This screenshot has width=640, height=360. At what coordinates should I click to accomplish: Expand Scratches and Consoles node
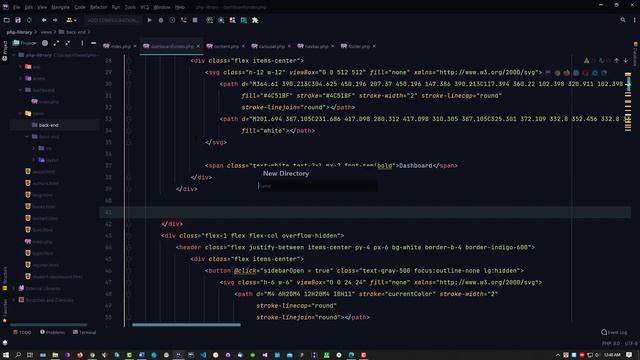tap(13, 300)
